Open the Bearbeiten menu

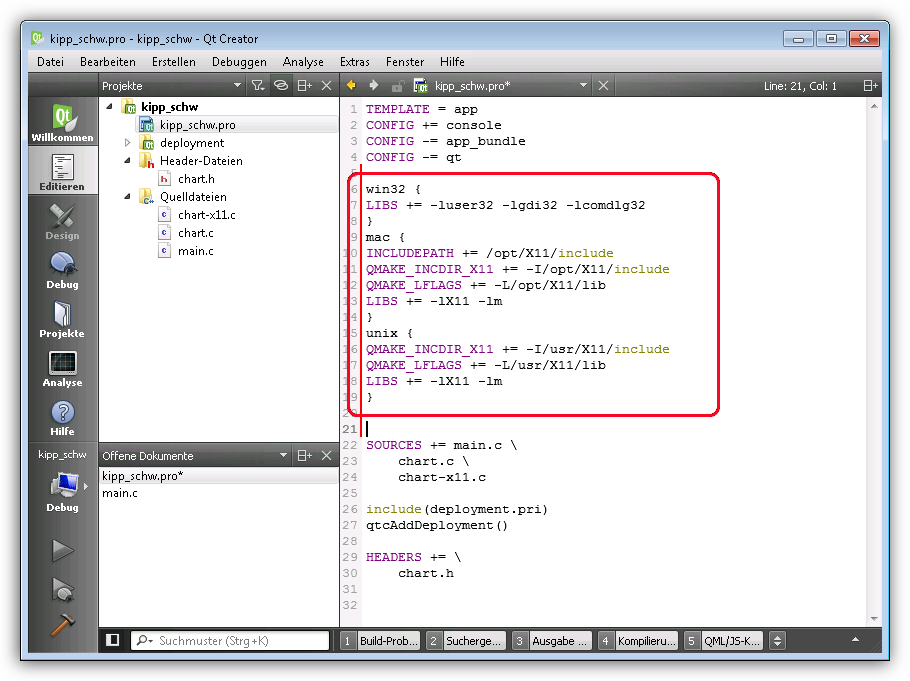pos(108,62)
